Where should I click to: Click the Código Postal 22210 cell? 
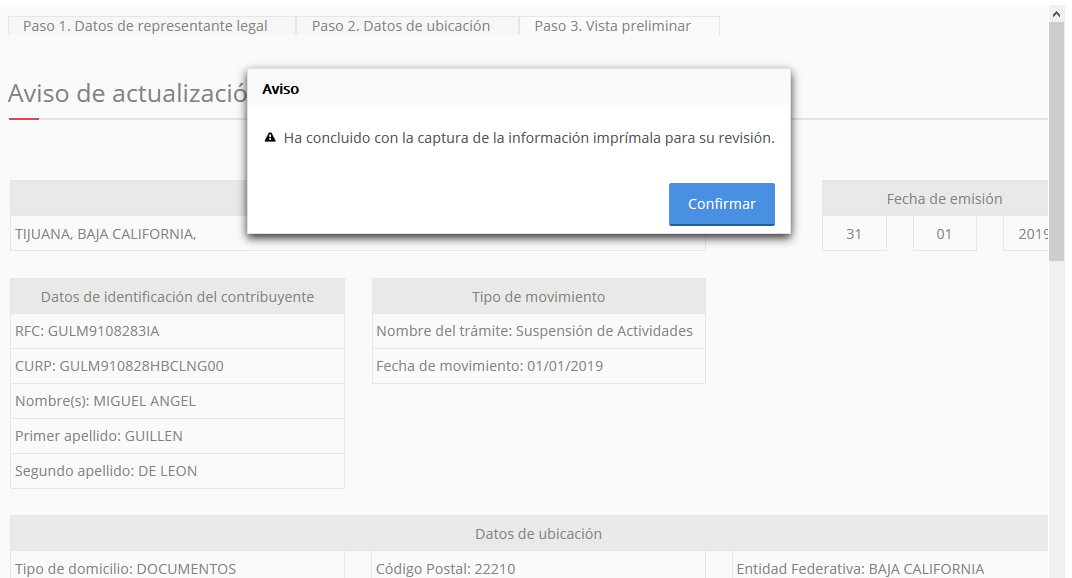pyautogui.click(x=538, y=568)
